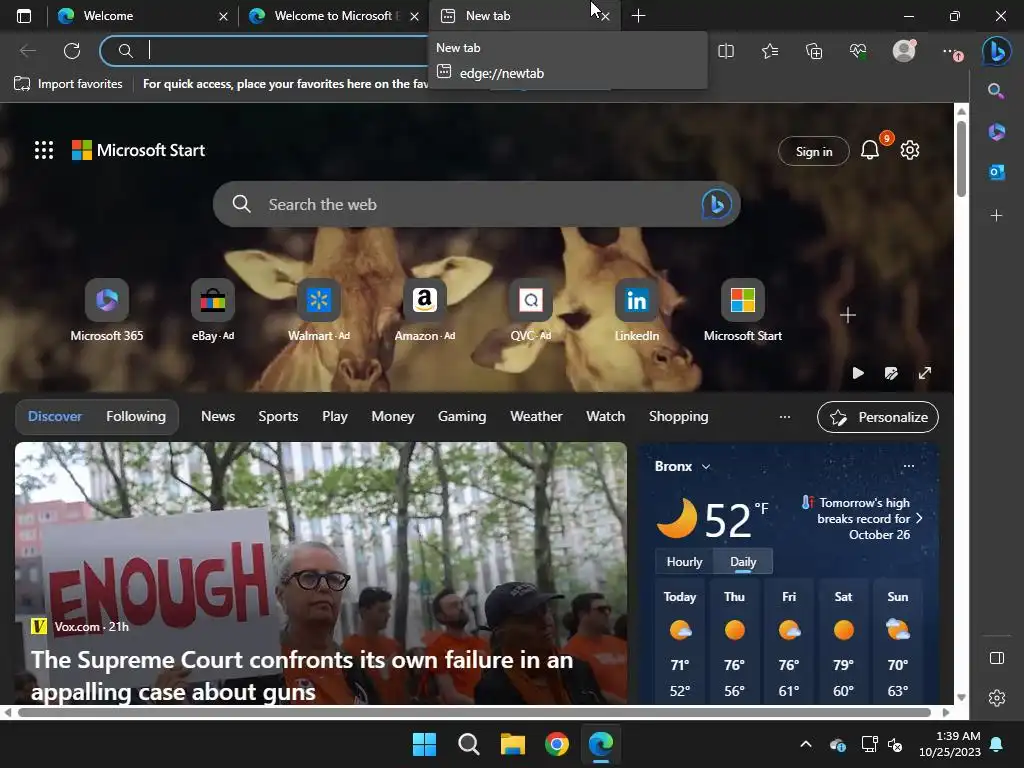Click the Personalize button
Viewport: 1024px width, 768px height.
coord(878,417)
